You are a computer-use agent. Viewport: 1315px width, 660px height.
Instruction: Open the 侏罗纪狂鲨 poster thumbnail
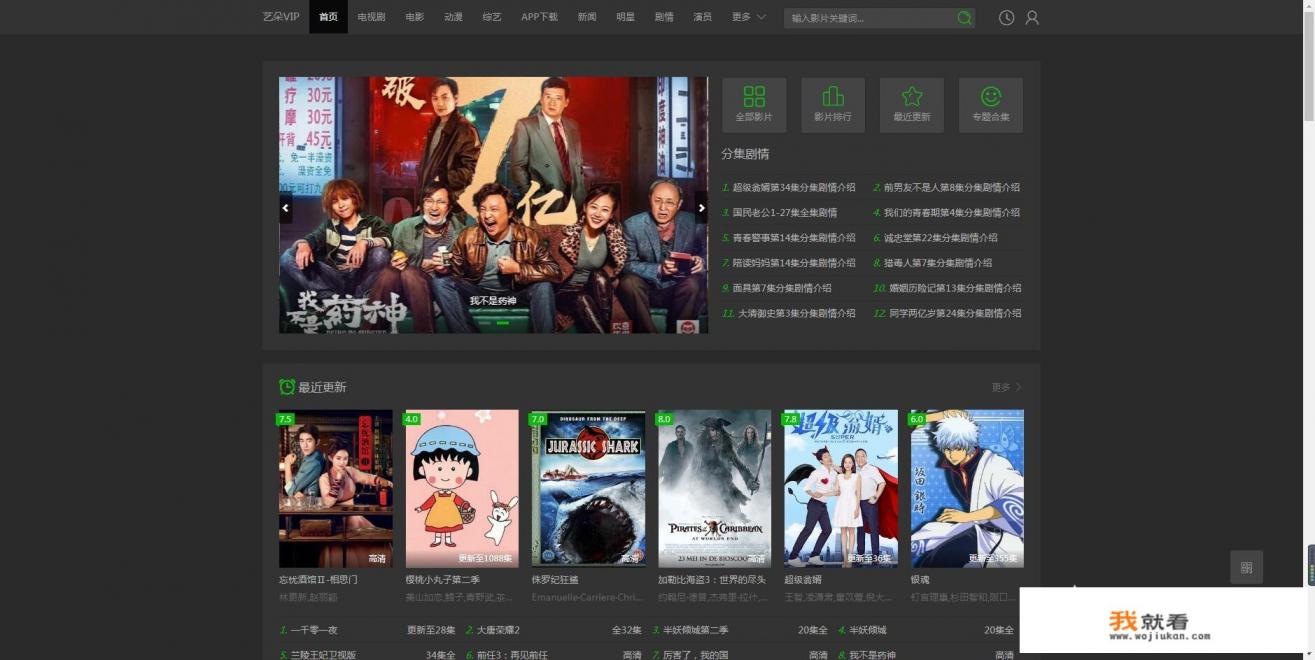pos(588,488)
